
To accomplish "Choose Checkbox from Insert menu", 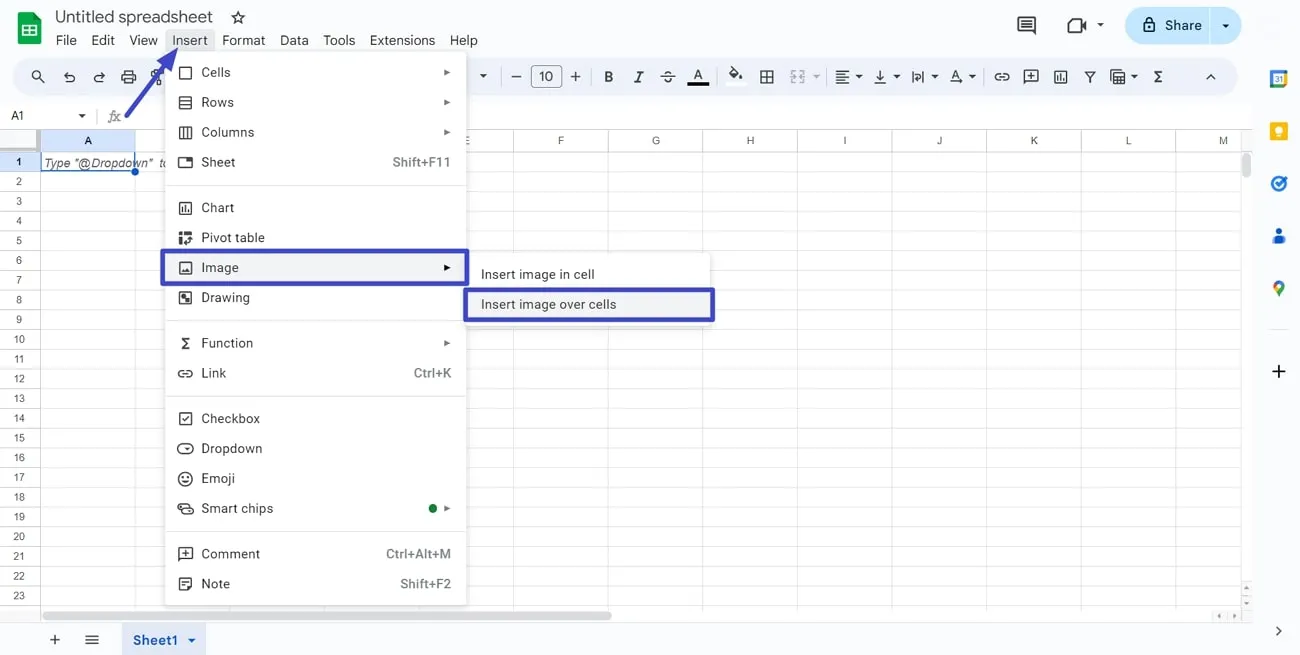I will (x=315, y=419).
